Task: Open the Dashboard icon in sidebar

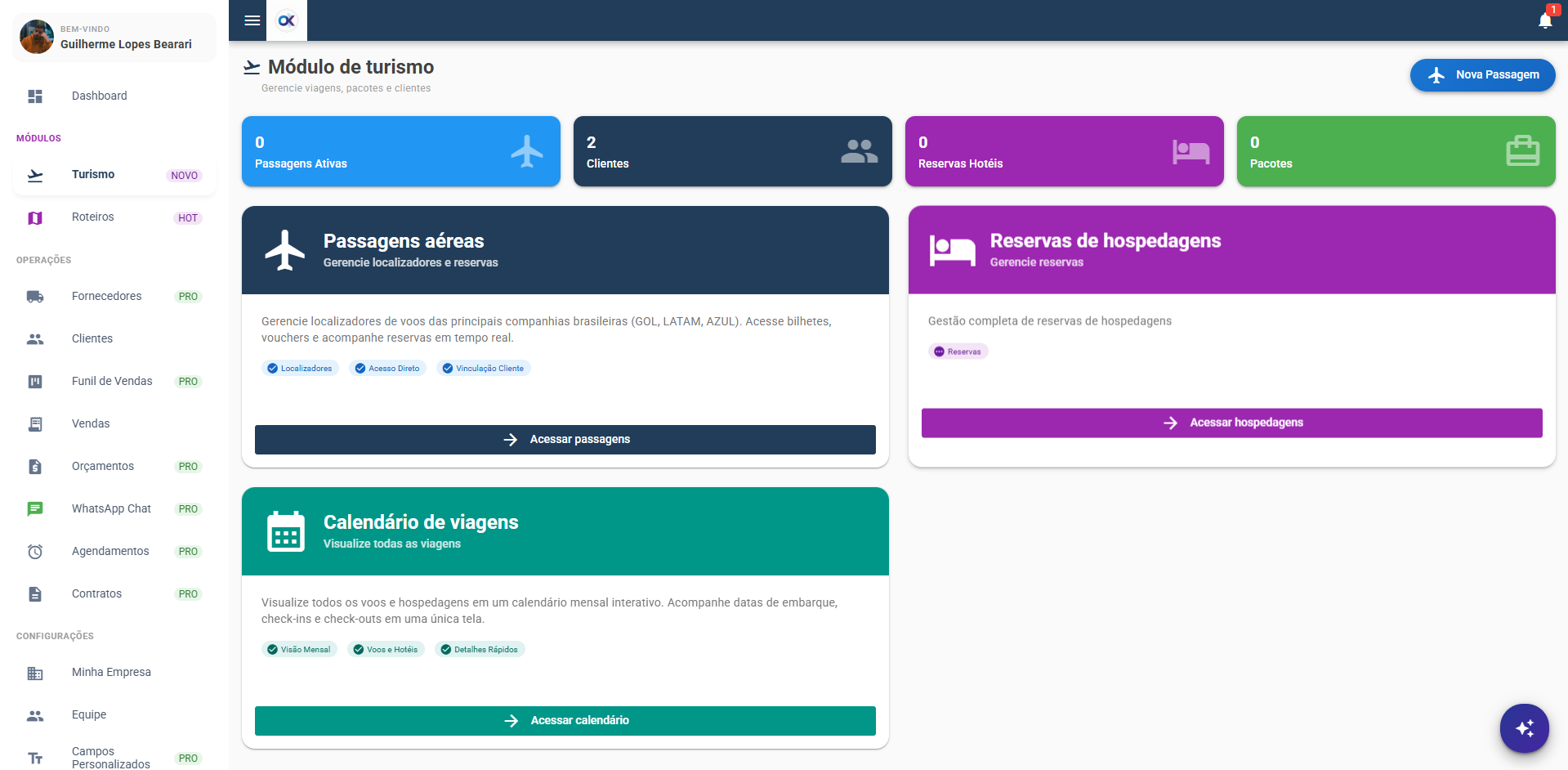Action: [x=35, y=96]
